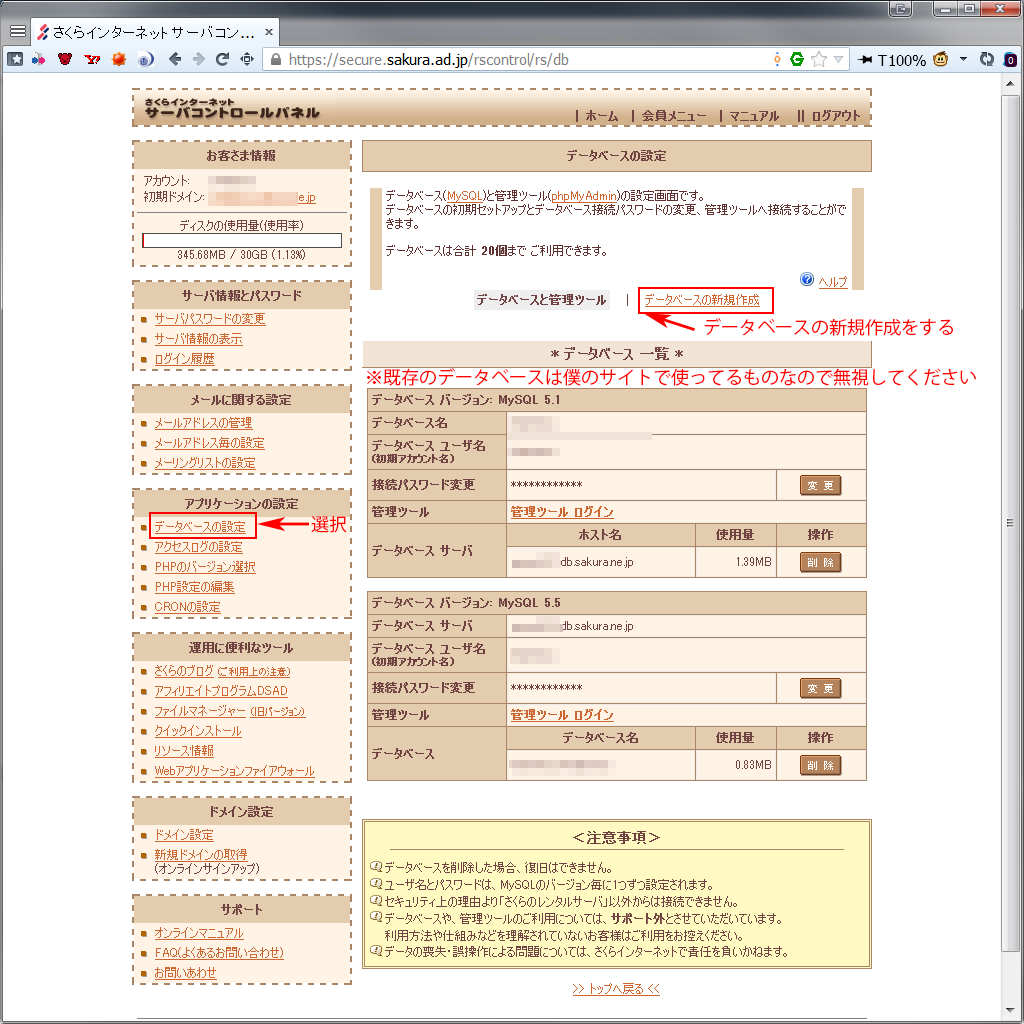This screenshot has width=1024, height=1024.
Task: Click ログアウト to log out
Action: pyautogui.click(x=836, y=116)
